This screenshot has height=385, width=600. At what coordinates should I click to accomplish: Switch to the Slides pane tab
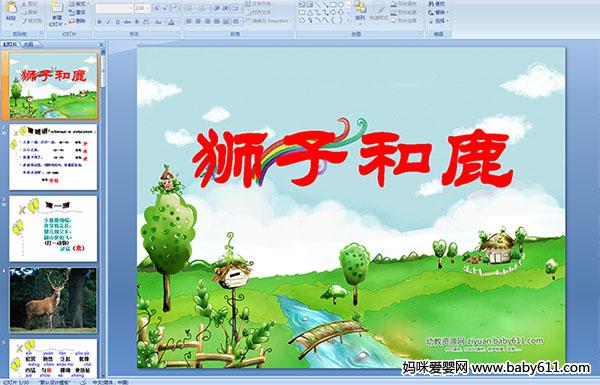click(x=10, y=44)
